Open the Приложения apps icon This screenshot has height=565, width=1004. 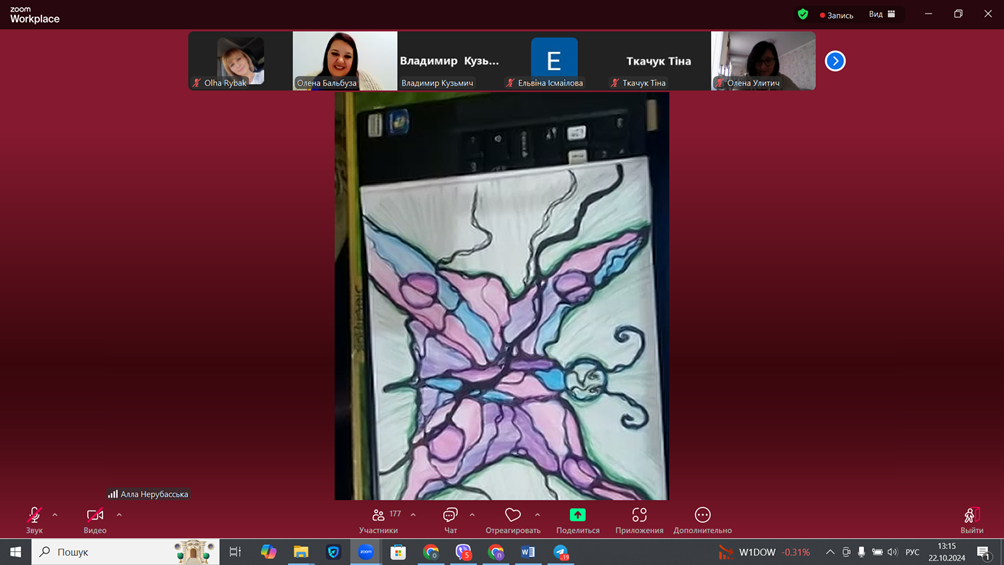coord(639,516)
